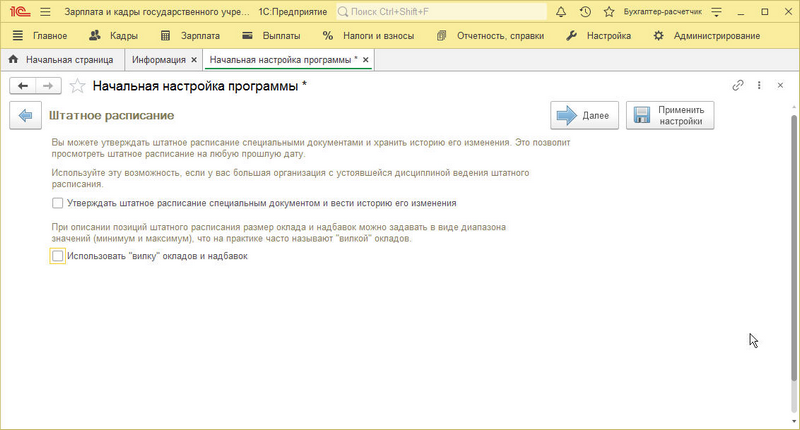Open the history clock icon
The image size is (800, 430).
click(585, 12)
